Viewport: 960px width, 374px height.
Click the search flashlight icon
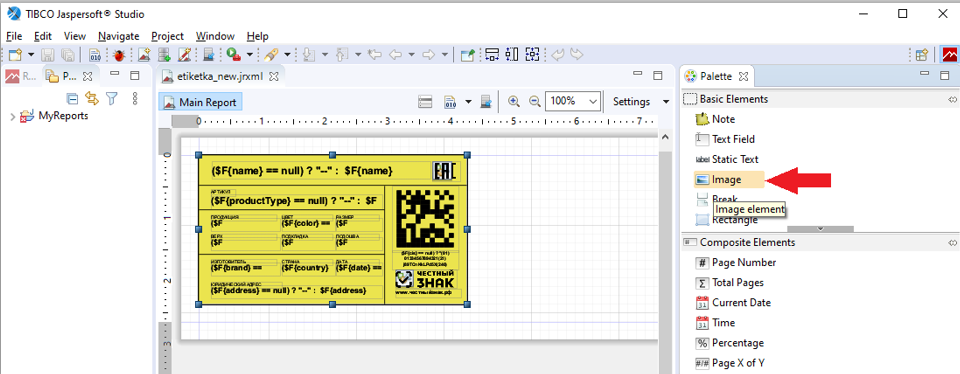pos(271,55)
